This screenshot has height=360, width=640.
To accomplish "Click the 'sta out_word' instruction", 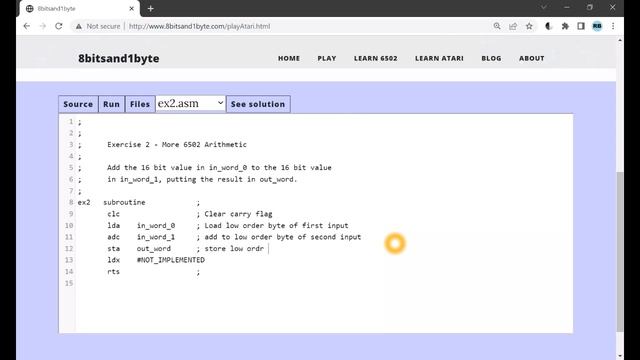I will (x=139, y=249).
